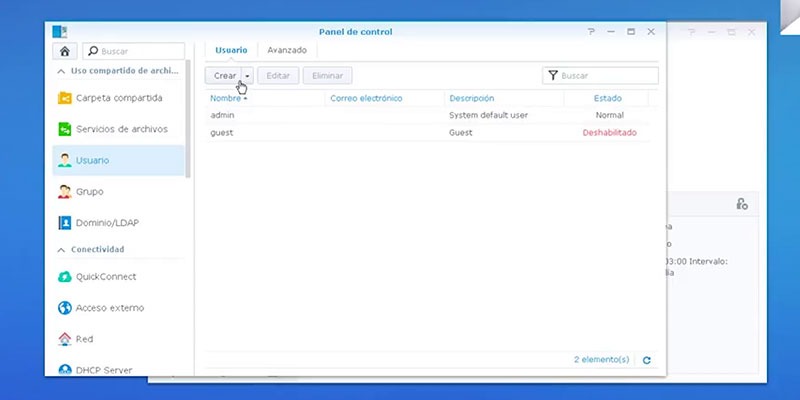This screenshot has height=400, width=800.
Task: Click the Crear button
Action: point(224,76)
